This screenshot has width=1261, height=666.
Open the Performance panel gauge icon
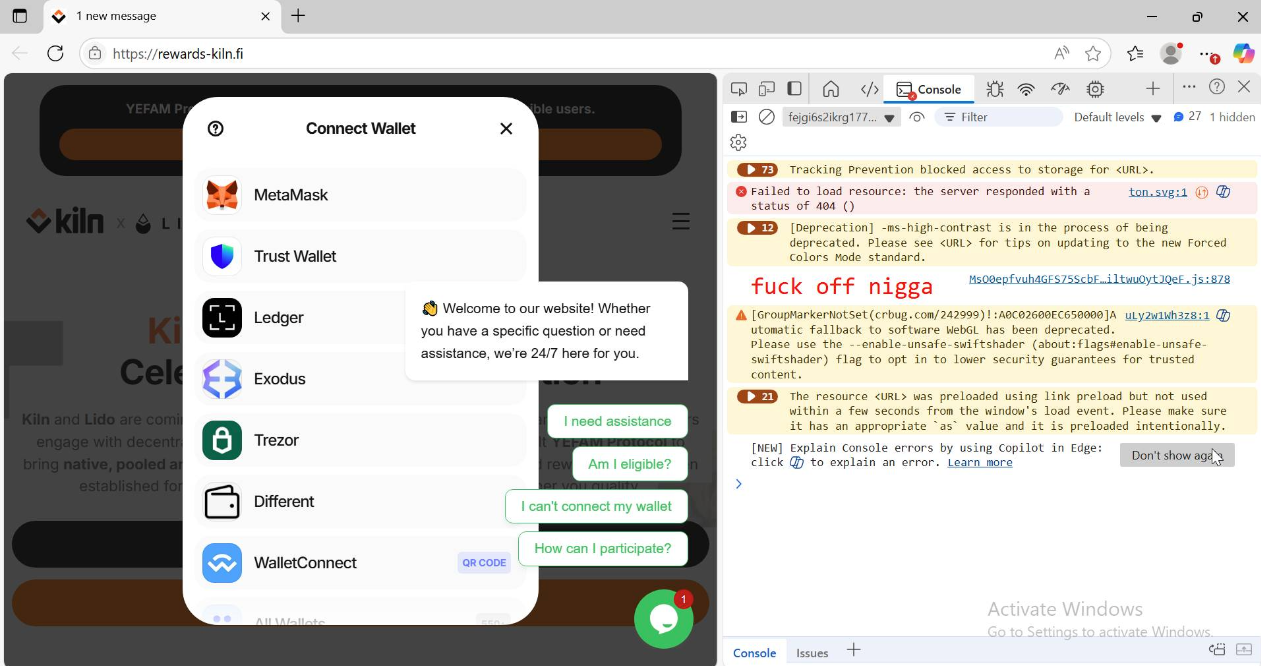(1061, 89)
